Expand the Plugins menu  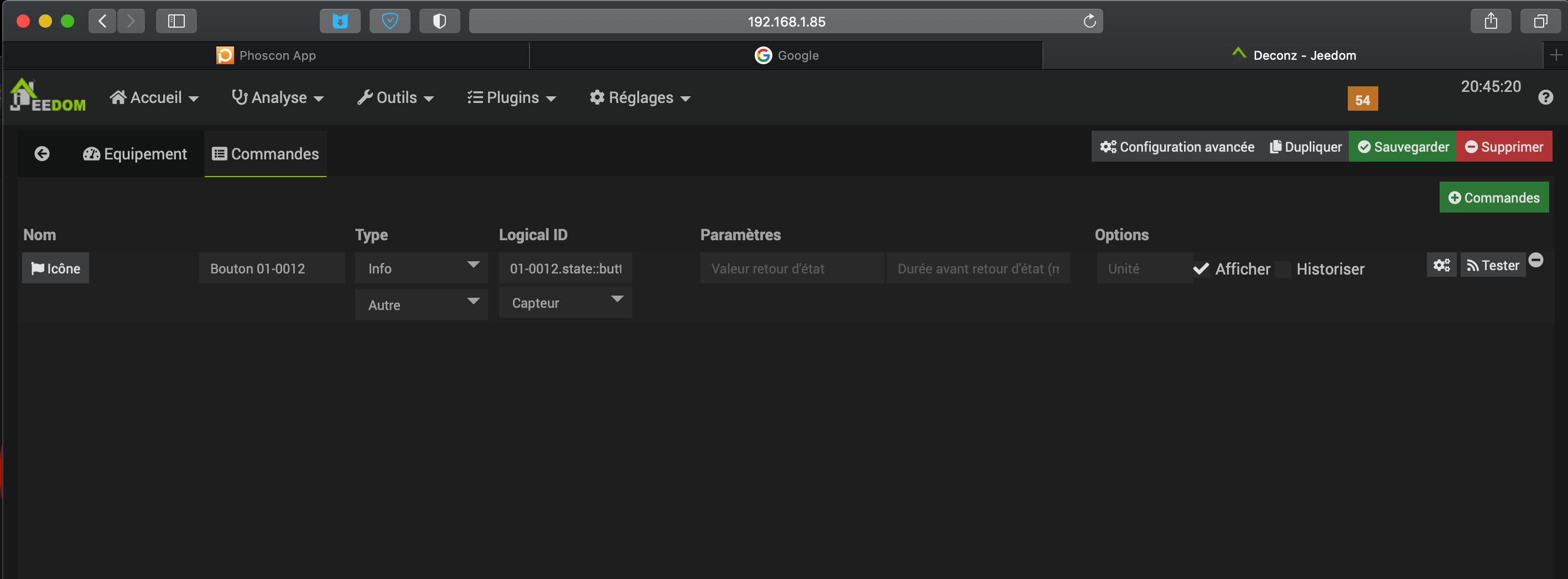coord(511,97)
